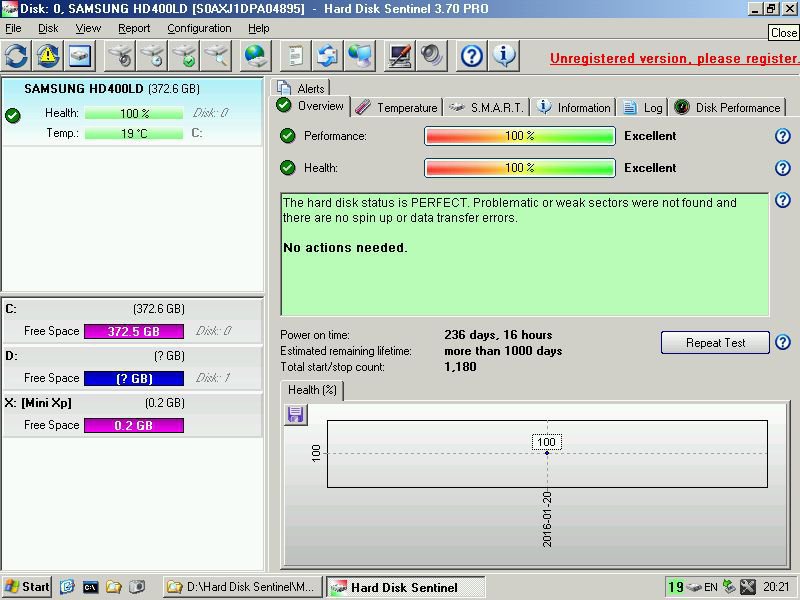Image resolution: width=800 pixels, height=600 pixels.
Task: Click D: free space (? GB) bar
Action: [x=134, y=379]
